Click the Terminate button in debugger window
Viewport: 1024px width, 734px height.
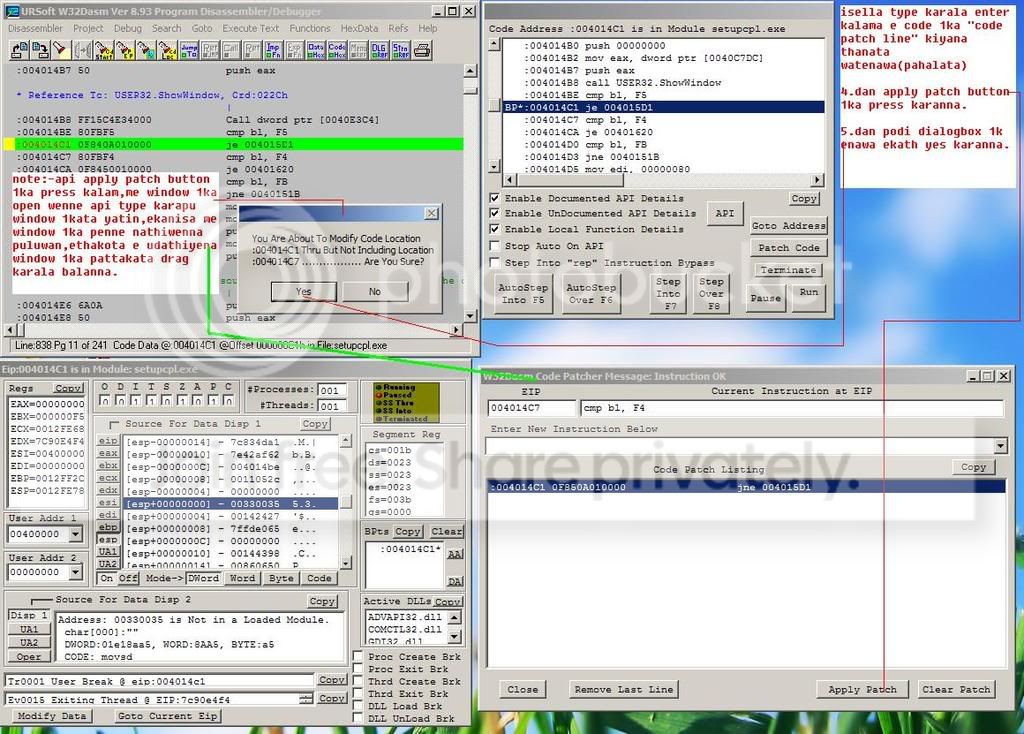[x=788, y=270]
